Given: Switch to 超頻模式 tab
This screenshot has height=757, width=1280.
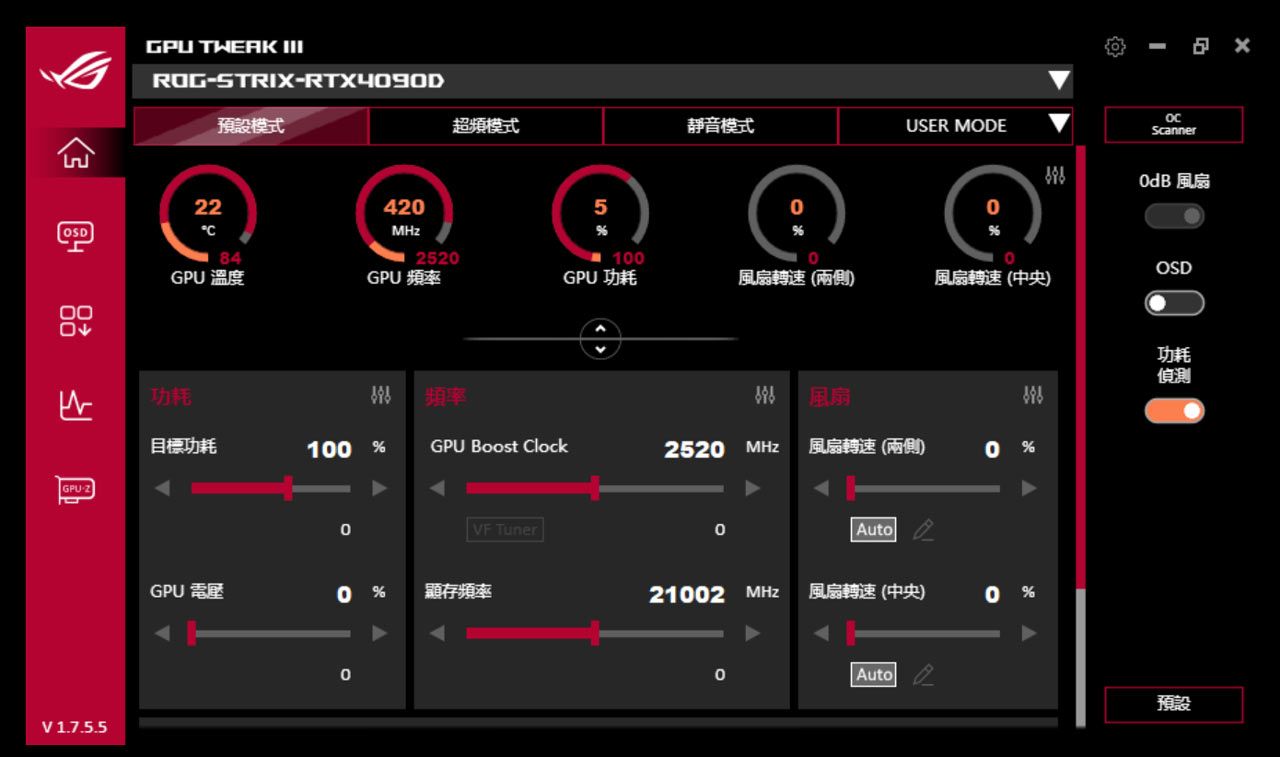Looking at the screenshot, I should (x=486, y=126).
